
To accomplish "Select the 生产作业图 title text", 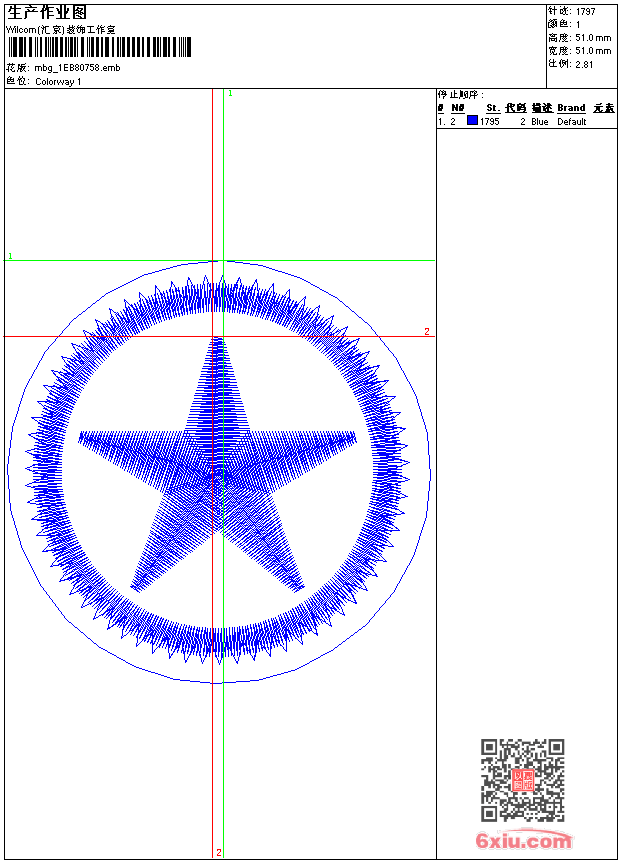I will point(47,12).
